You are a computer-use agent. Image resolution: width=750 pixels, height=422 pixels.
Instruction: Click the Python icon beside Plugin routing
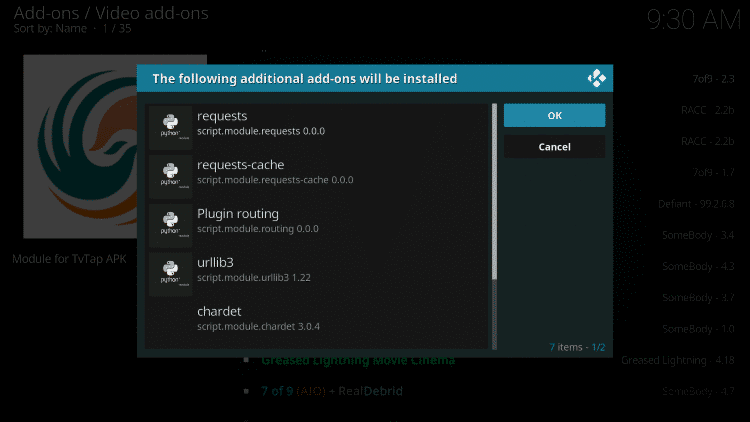[170, 223]
